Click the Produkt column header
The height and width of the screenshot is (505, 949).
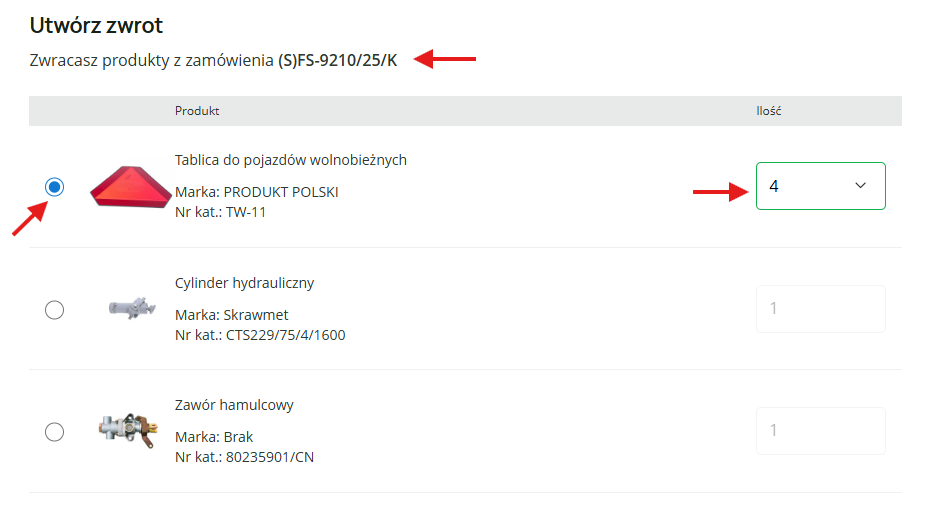pyautogui.click(x=197, y=111)
